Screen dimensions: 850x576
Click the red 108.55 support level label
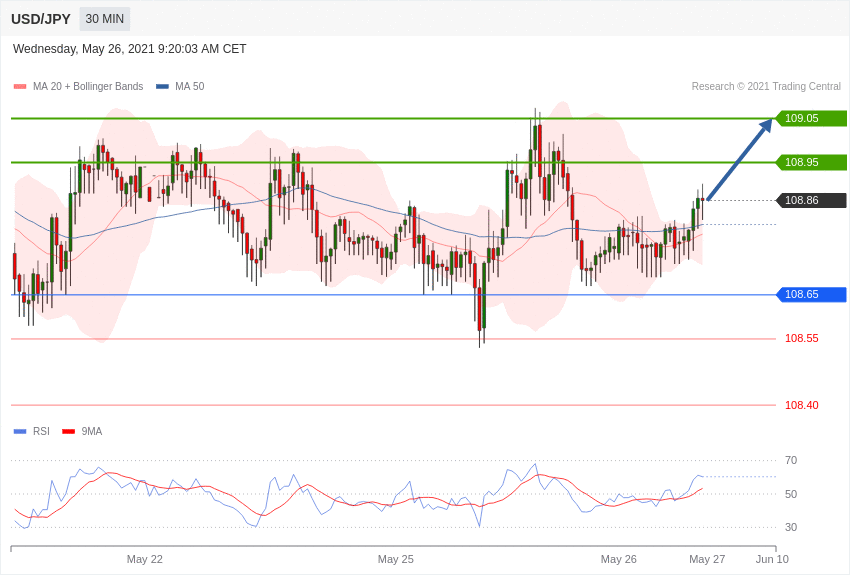[x=802, y=339]
